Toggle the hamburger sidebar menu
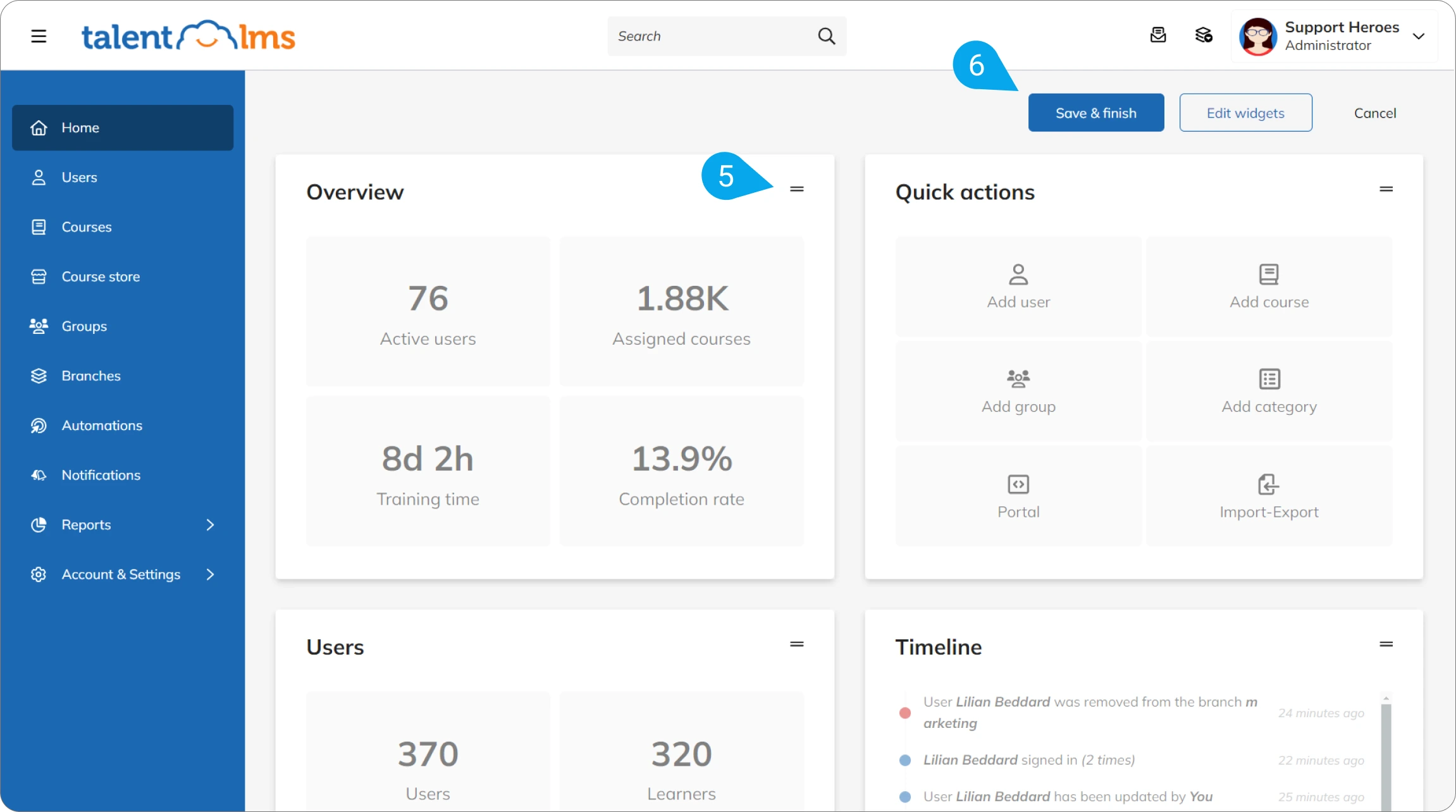Viewport: 1456px width, 812px height. [x=39, y=36]
